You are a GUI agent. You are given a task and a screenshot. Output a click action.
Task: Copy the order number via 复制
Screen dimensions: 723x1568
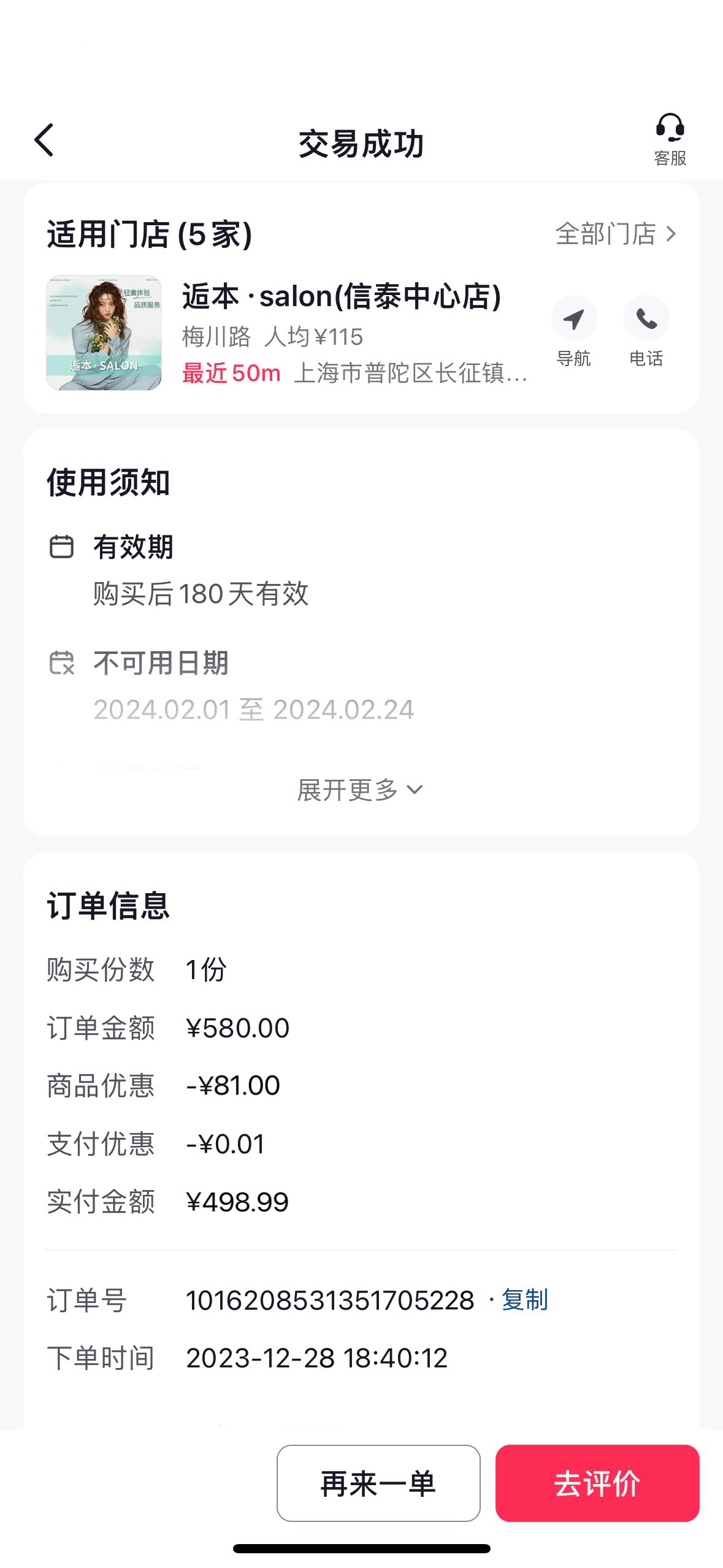click(524, 1300)
